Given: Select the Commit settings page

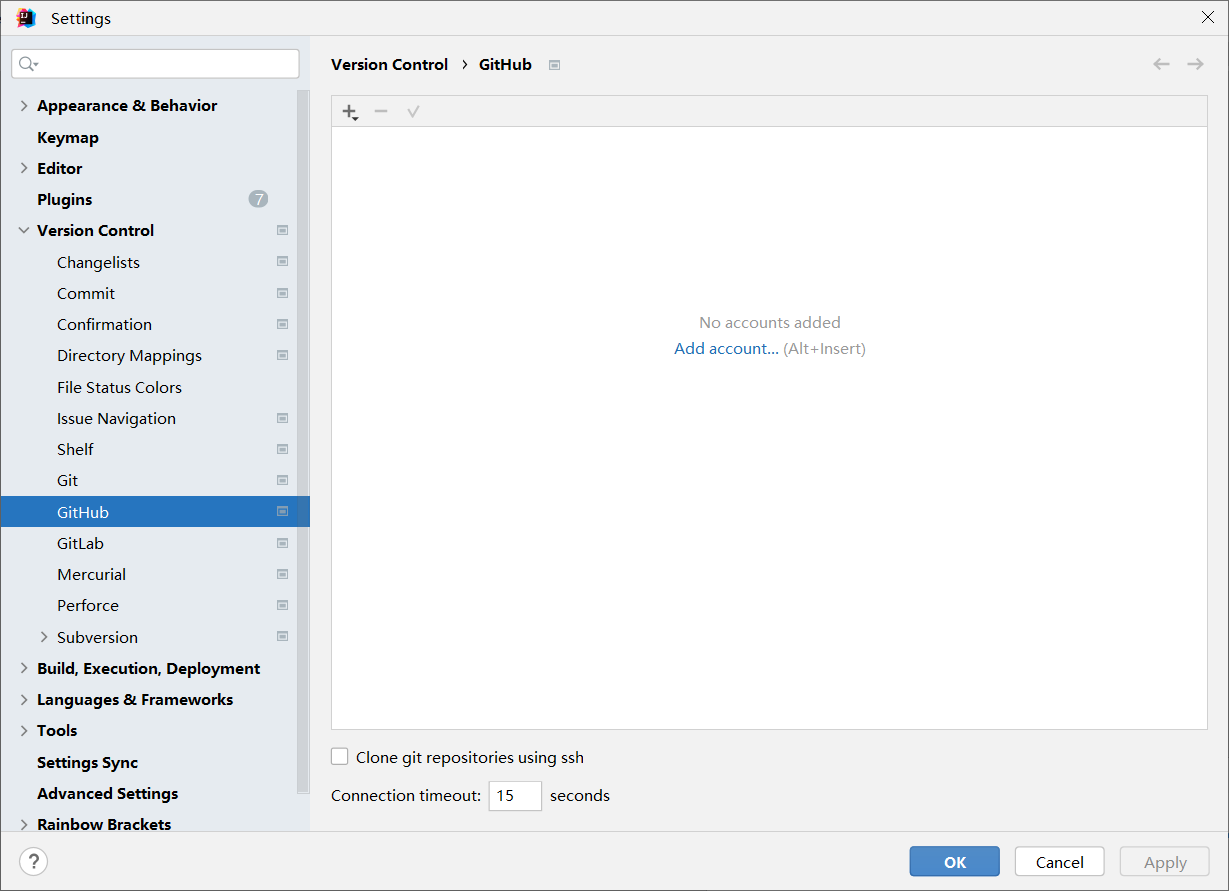Looking at the screenshot, I should coord(86,293).
